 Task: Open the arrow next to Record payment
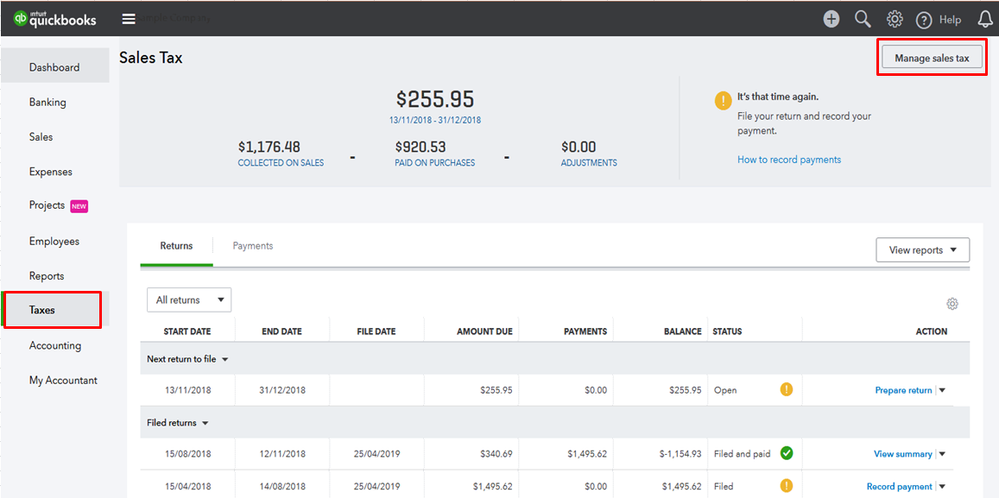pos(942,487)
